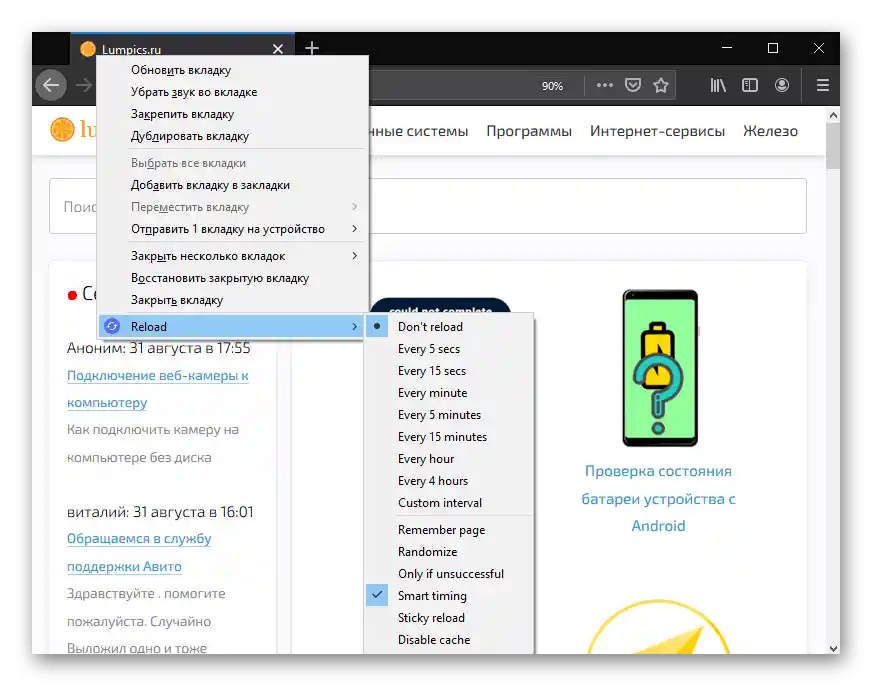
Task: Expand the Reload submenu entry
Action: tap(232, 326)
